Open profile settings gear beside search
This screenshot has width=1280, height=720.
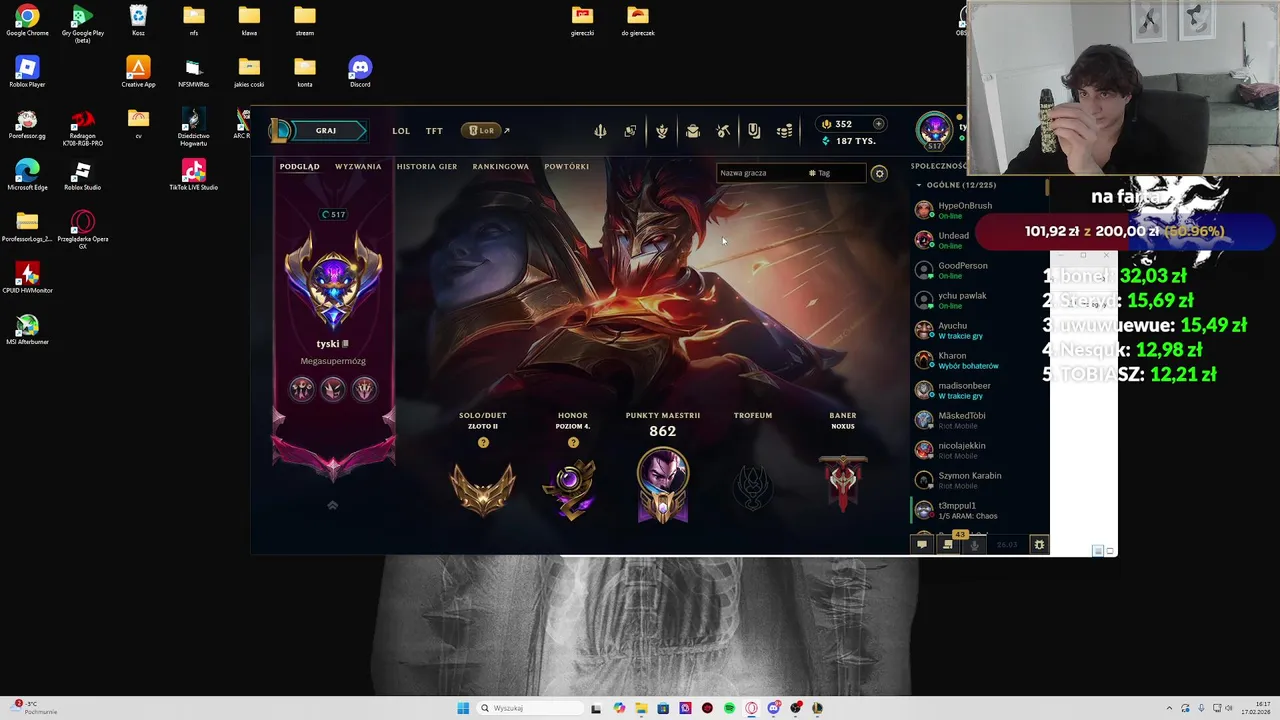(879, 173)
